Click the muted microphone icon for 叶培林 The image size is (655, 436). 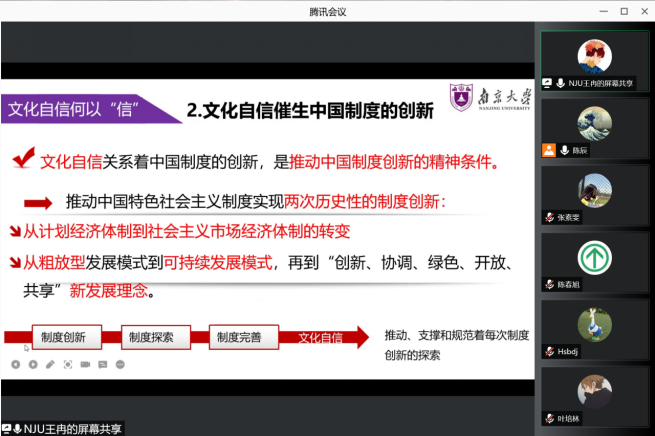point(548,418)
